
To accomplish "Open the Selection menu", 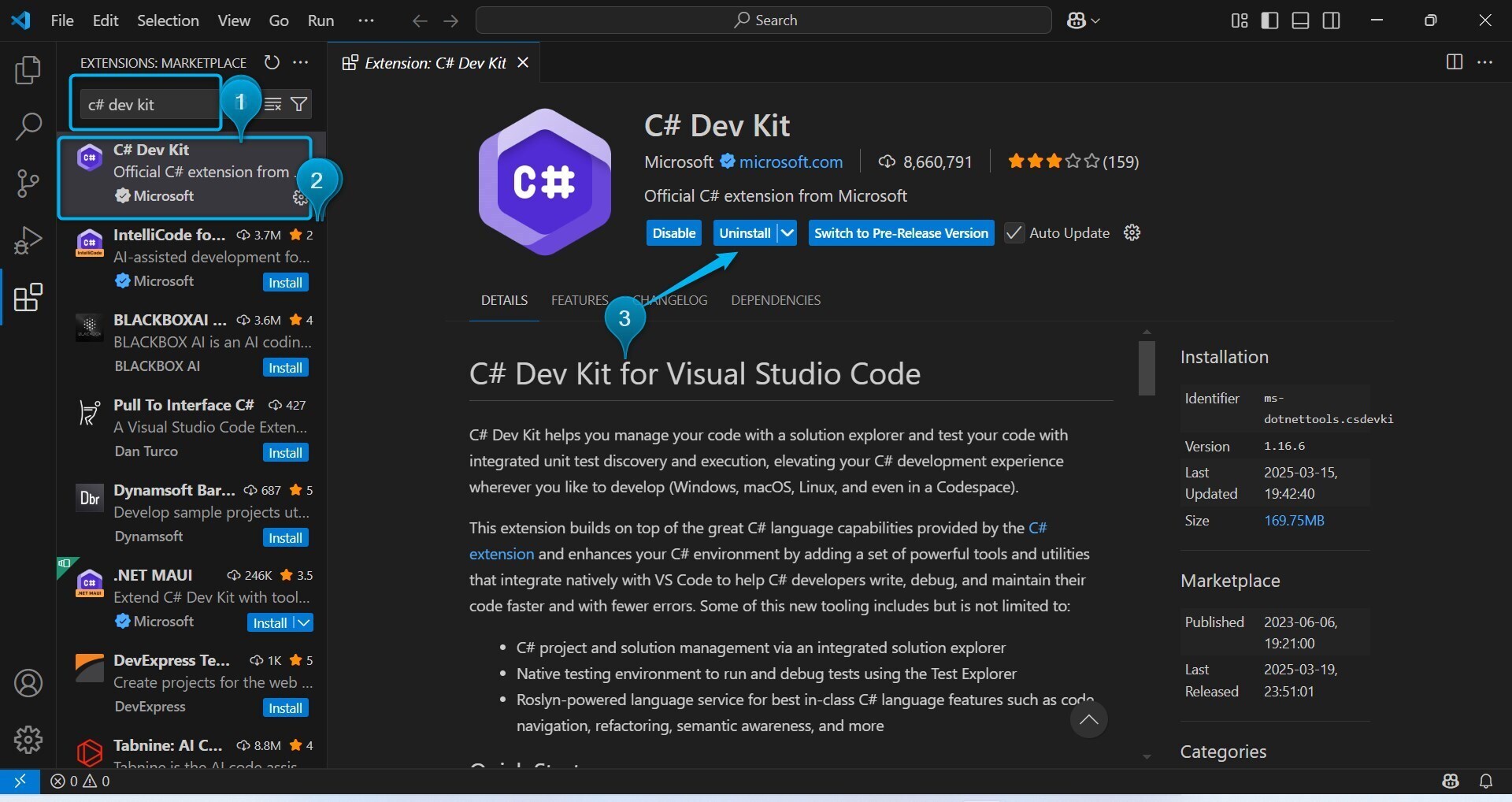I will tap(168, 20).
